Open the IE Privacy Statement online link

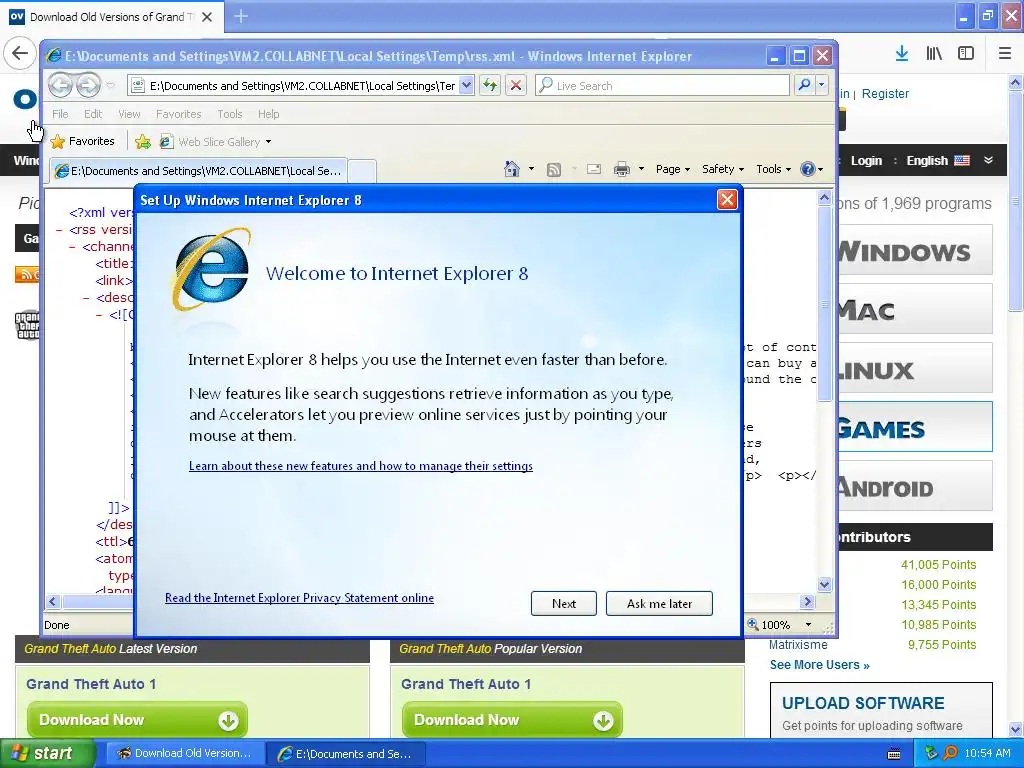pos(299,598)
